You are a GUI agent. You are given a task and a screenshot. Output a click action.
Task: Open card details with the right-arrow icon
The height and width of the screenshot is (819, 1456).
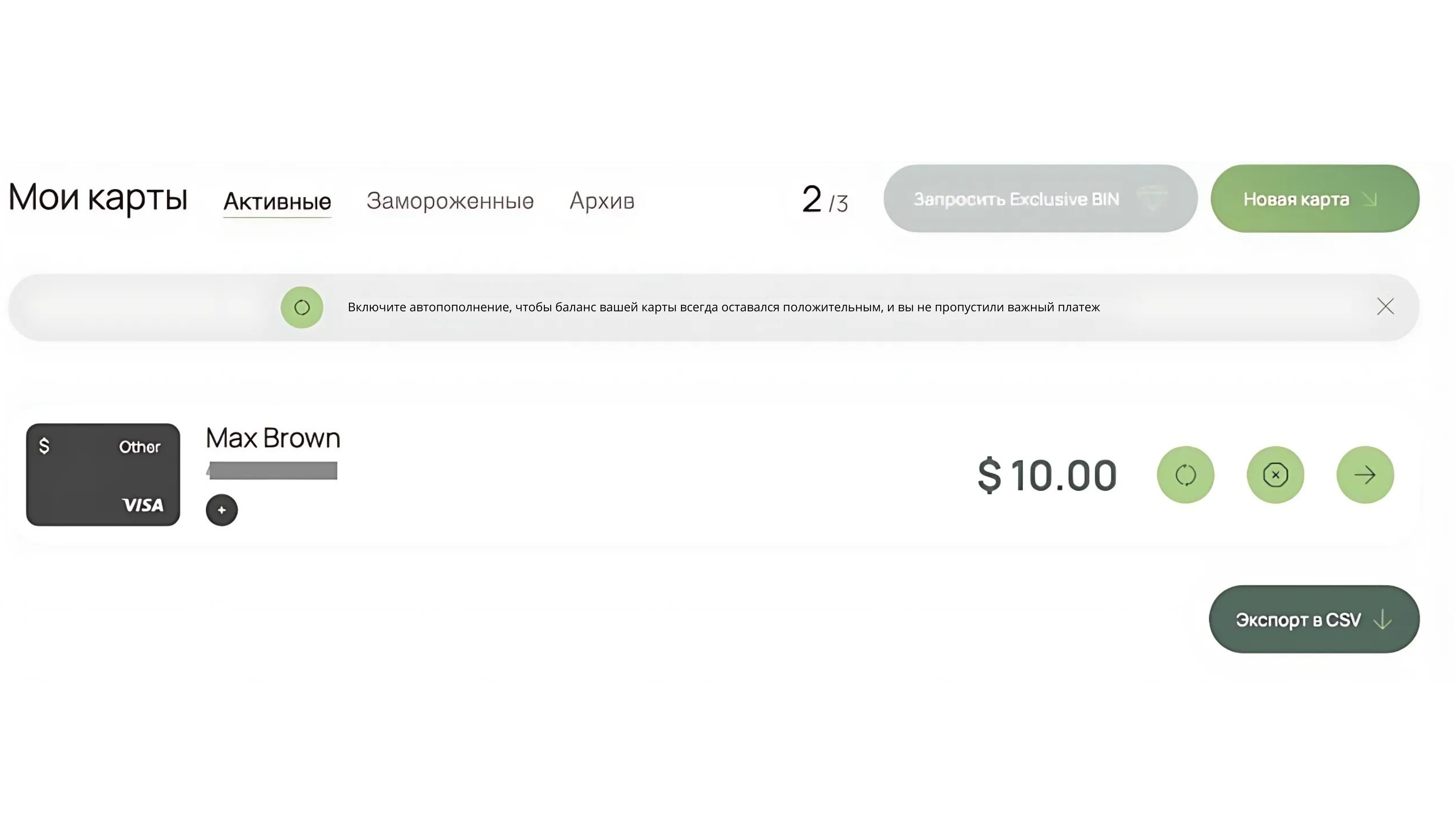click(x=1365, y=475)
